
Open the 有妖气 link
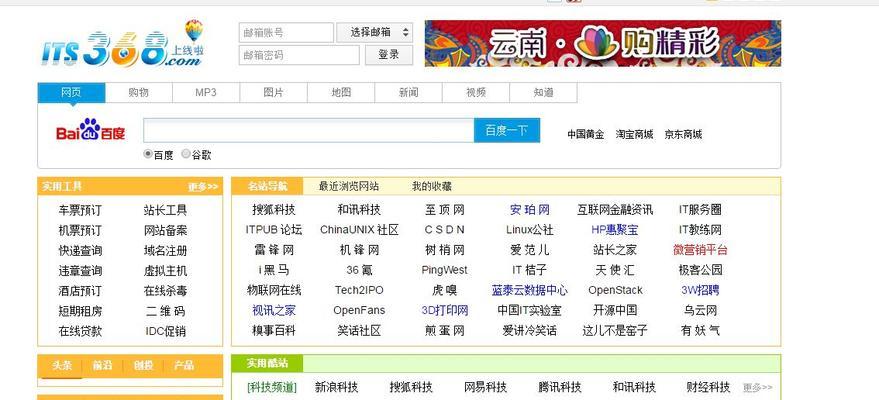pos(700,331)
